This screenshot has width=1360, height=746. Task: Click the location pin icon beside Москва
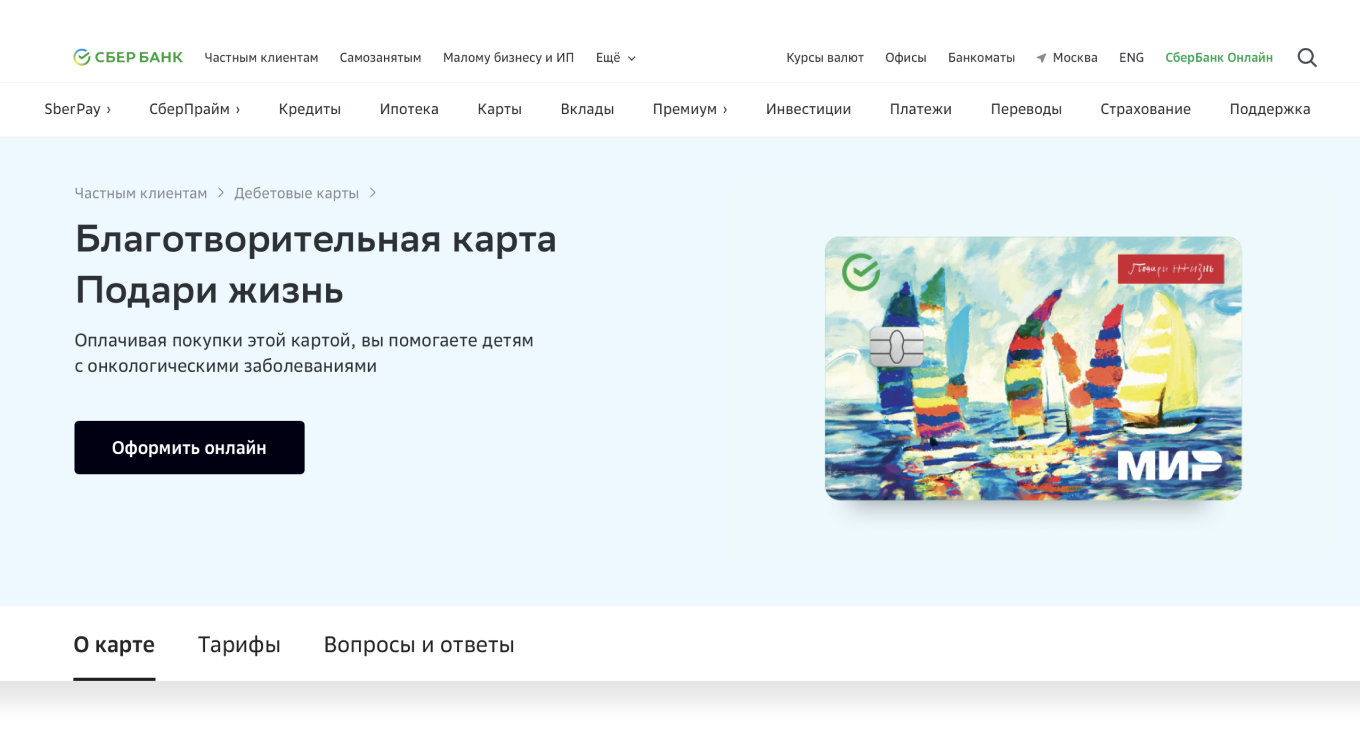(1040, 57)
